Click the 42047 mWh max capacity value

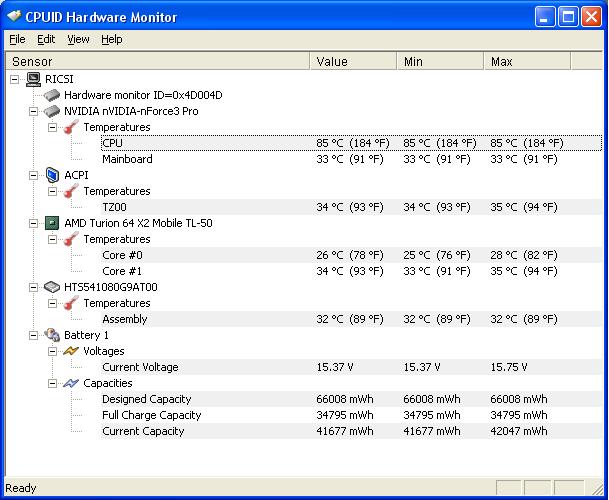519,431
